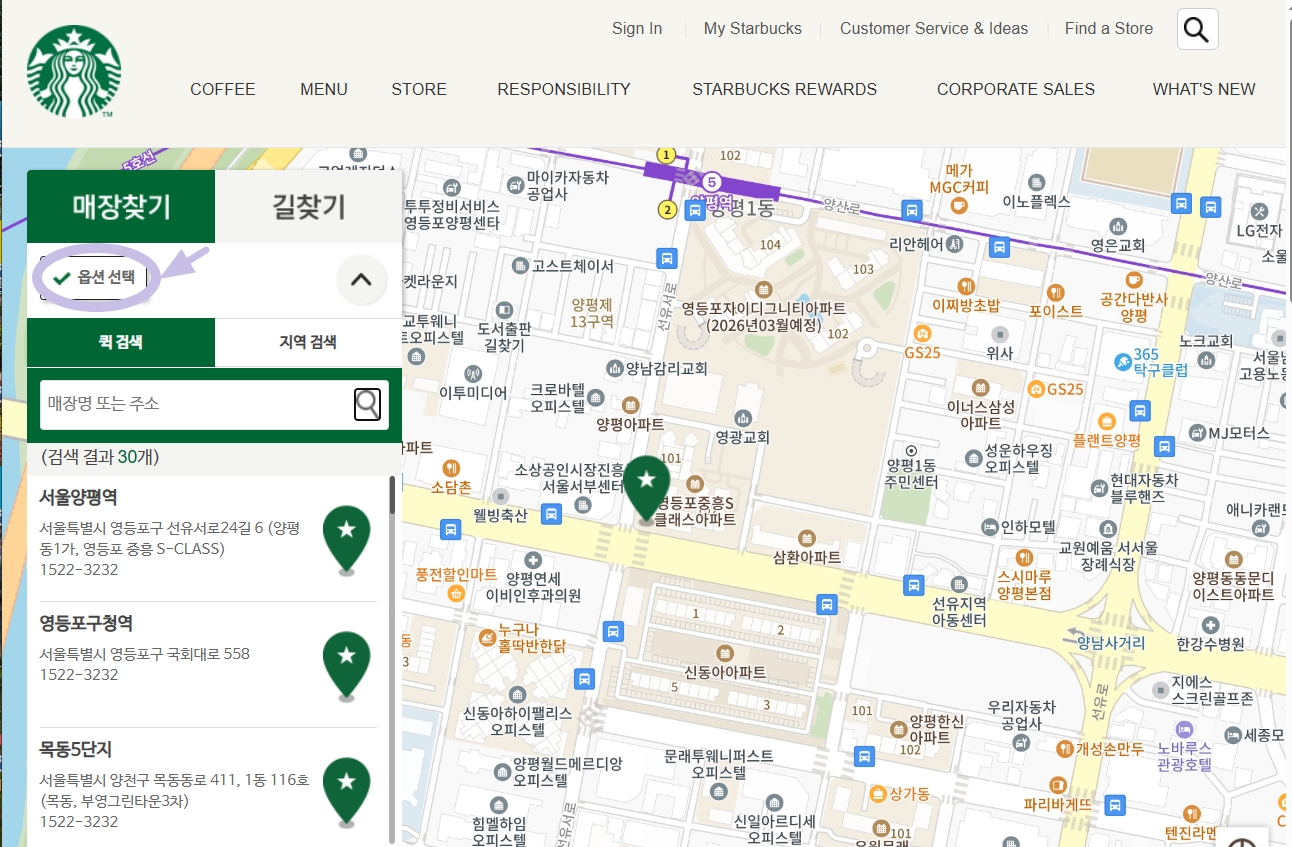Click the 스시마루 양평본점 restaurant icon
Screen dimensions: 1292x847
(1023, 557)
